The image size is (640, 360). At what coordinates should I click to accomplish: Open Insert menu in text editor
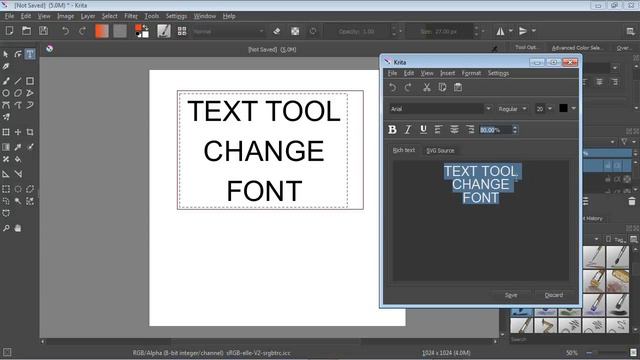coord(447,73)
